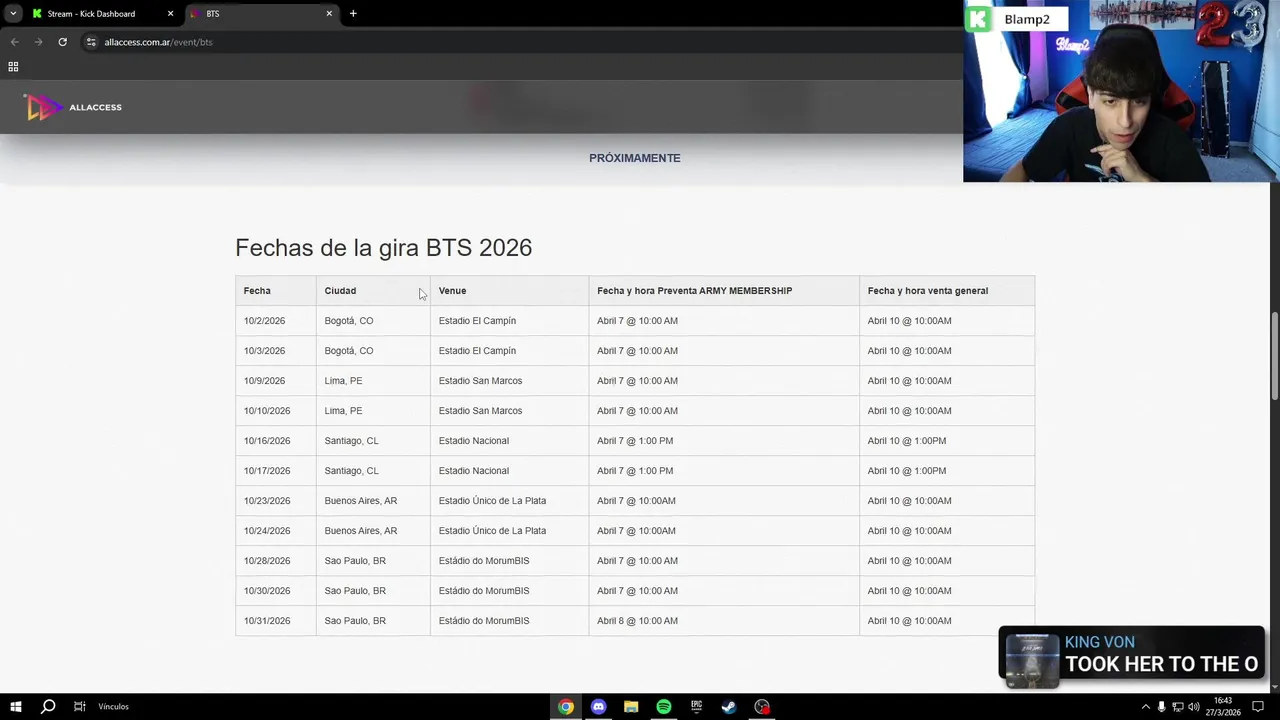
Task: Open Epic Games Launcher from taskbar
Action: click(x=696, y=707)
